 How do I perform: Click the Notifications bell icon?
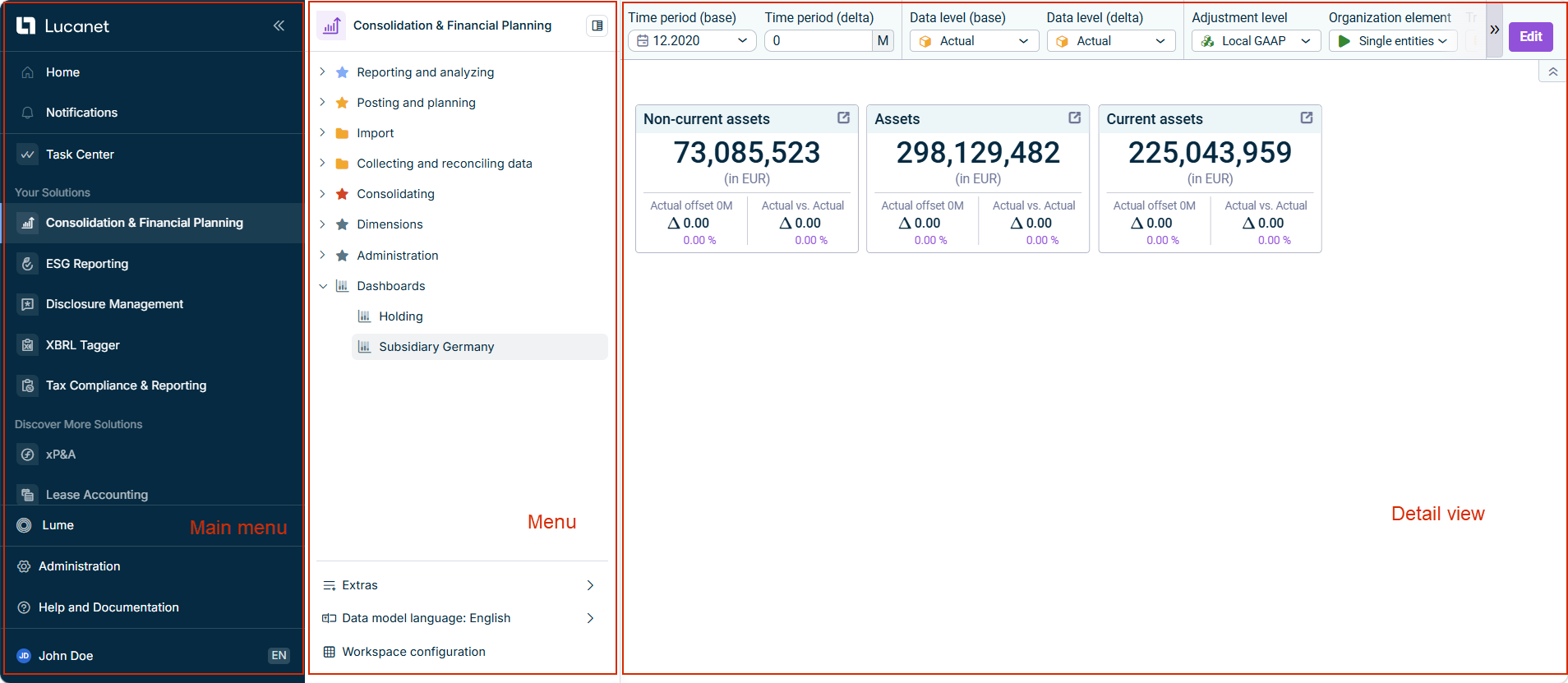tap(28, 113)
